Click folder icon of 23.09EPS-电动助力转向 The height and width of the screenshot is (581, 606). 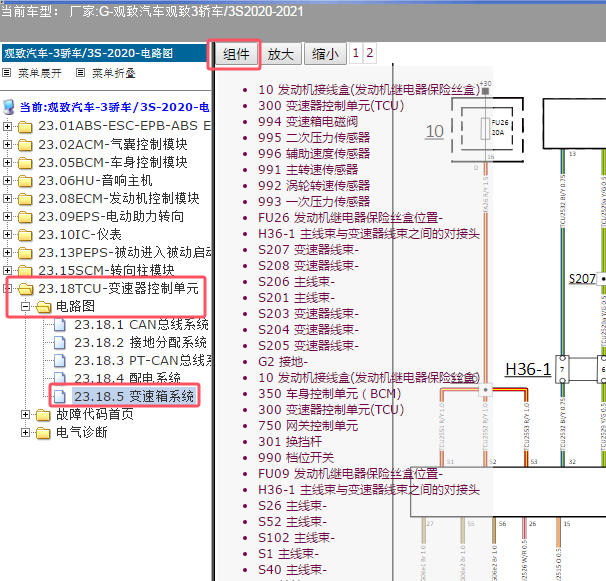coord(25,217)
